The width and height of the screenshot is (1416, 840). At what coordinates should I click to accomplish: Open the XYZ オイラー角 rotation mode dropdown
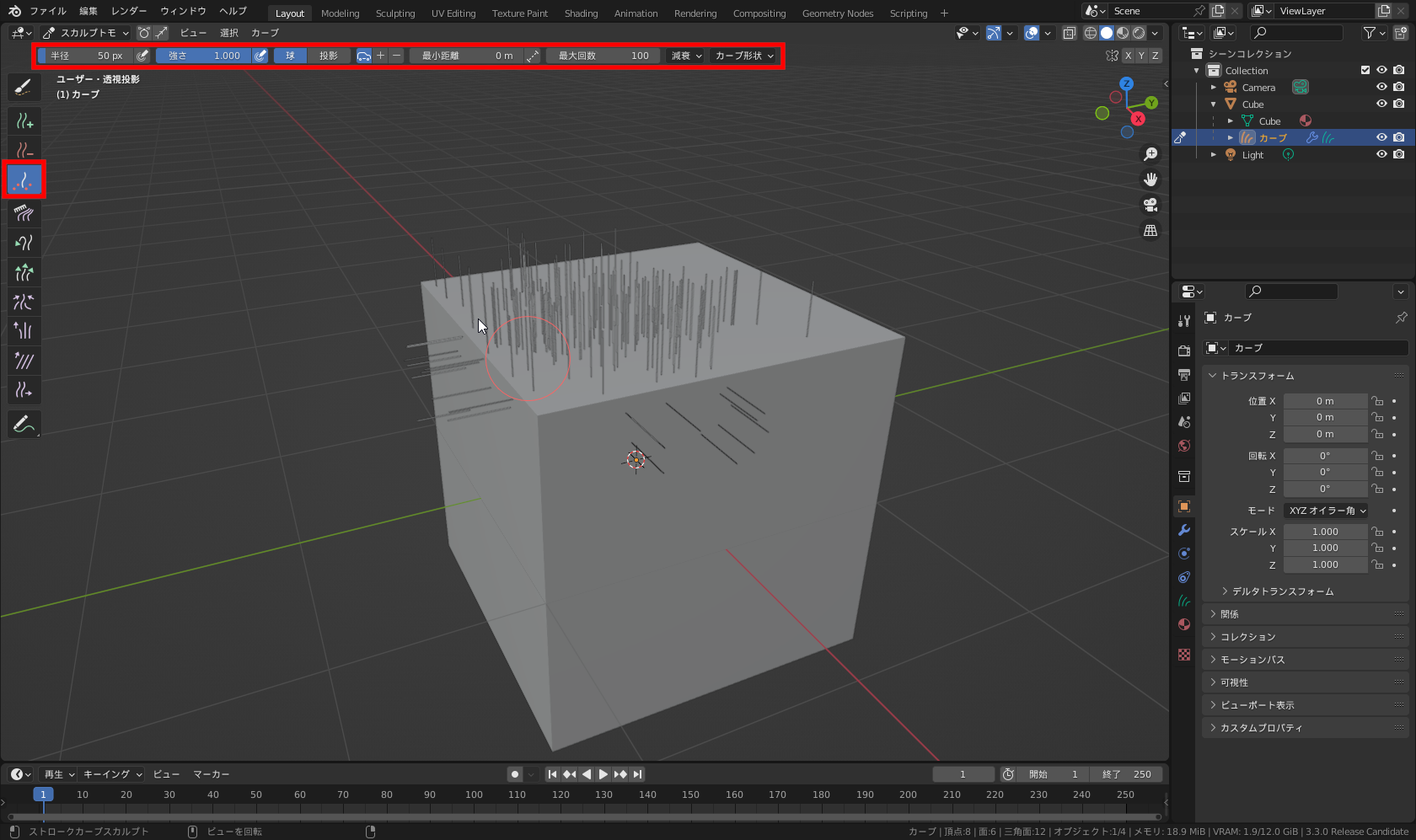[x=1327, y=511]
